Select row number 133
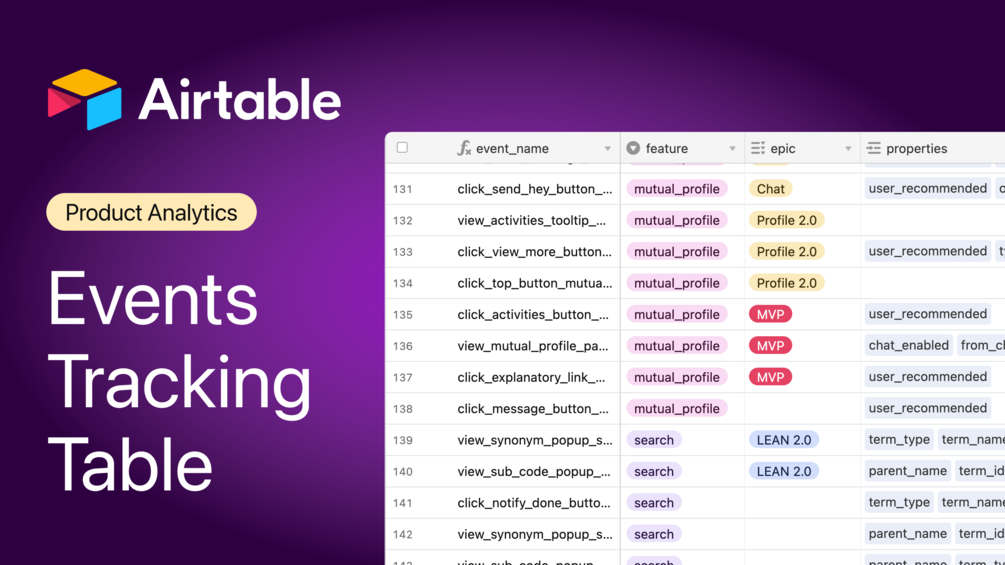The image size is (1005, 565). (x=403, y=252)
